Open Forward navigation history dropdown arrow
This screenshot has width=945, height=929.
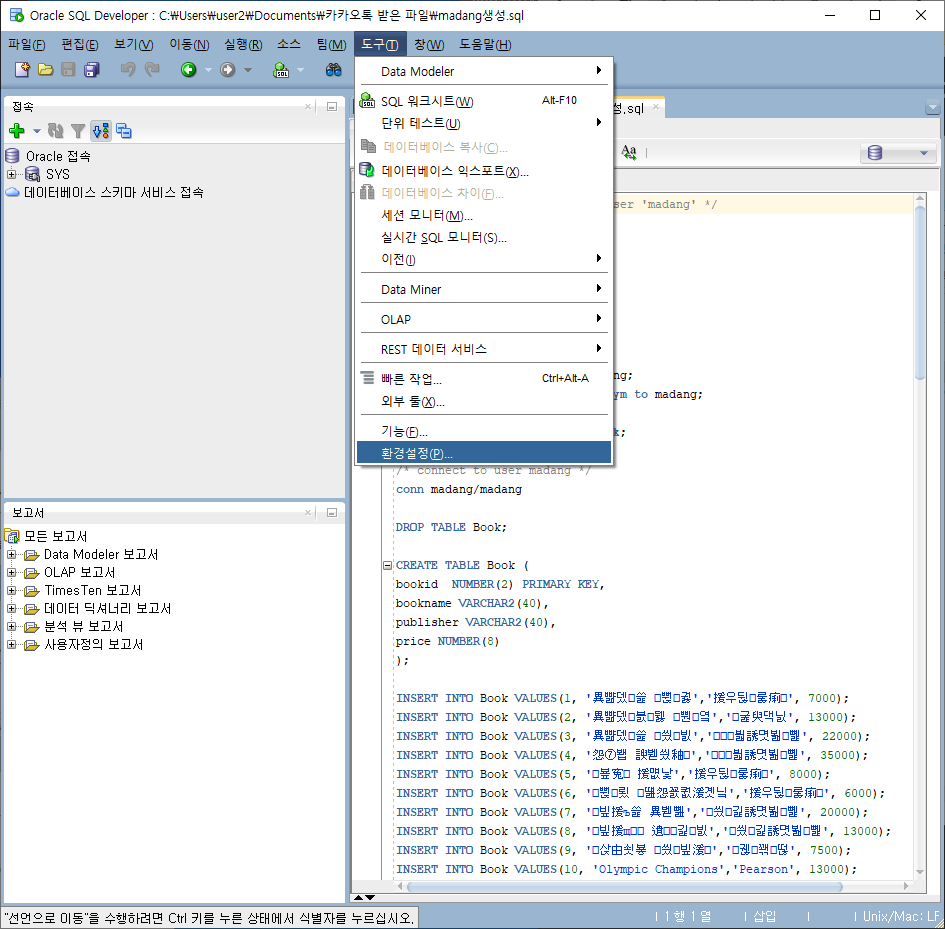(248, 70)
